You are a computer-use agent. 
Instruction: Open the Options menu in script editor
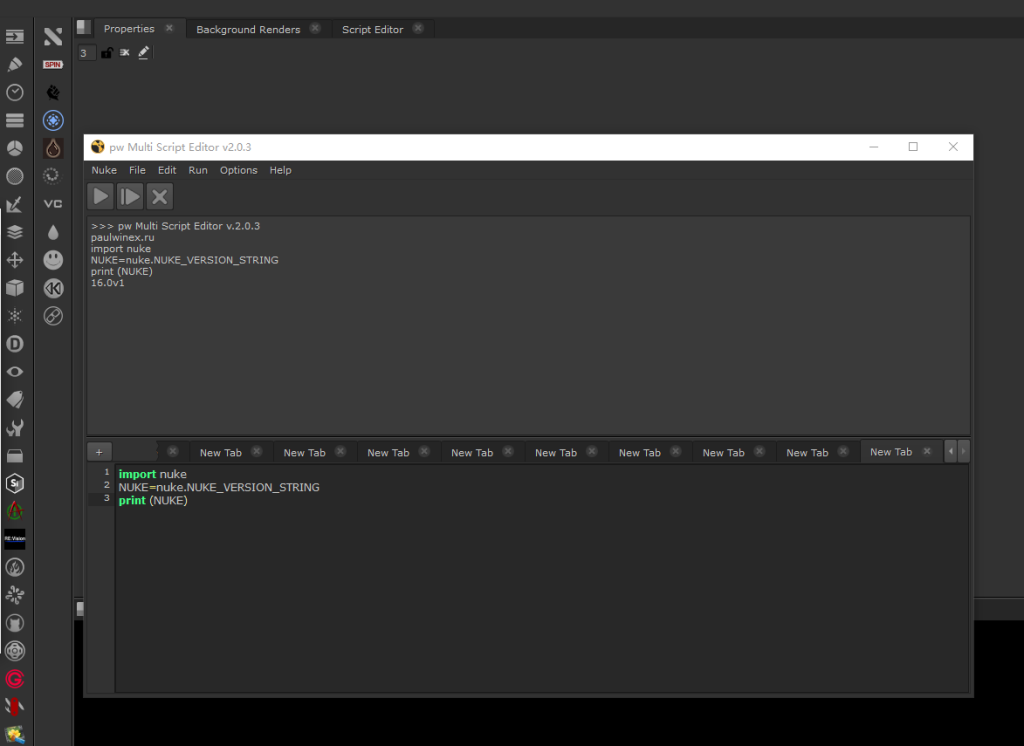(238, 170)
